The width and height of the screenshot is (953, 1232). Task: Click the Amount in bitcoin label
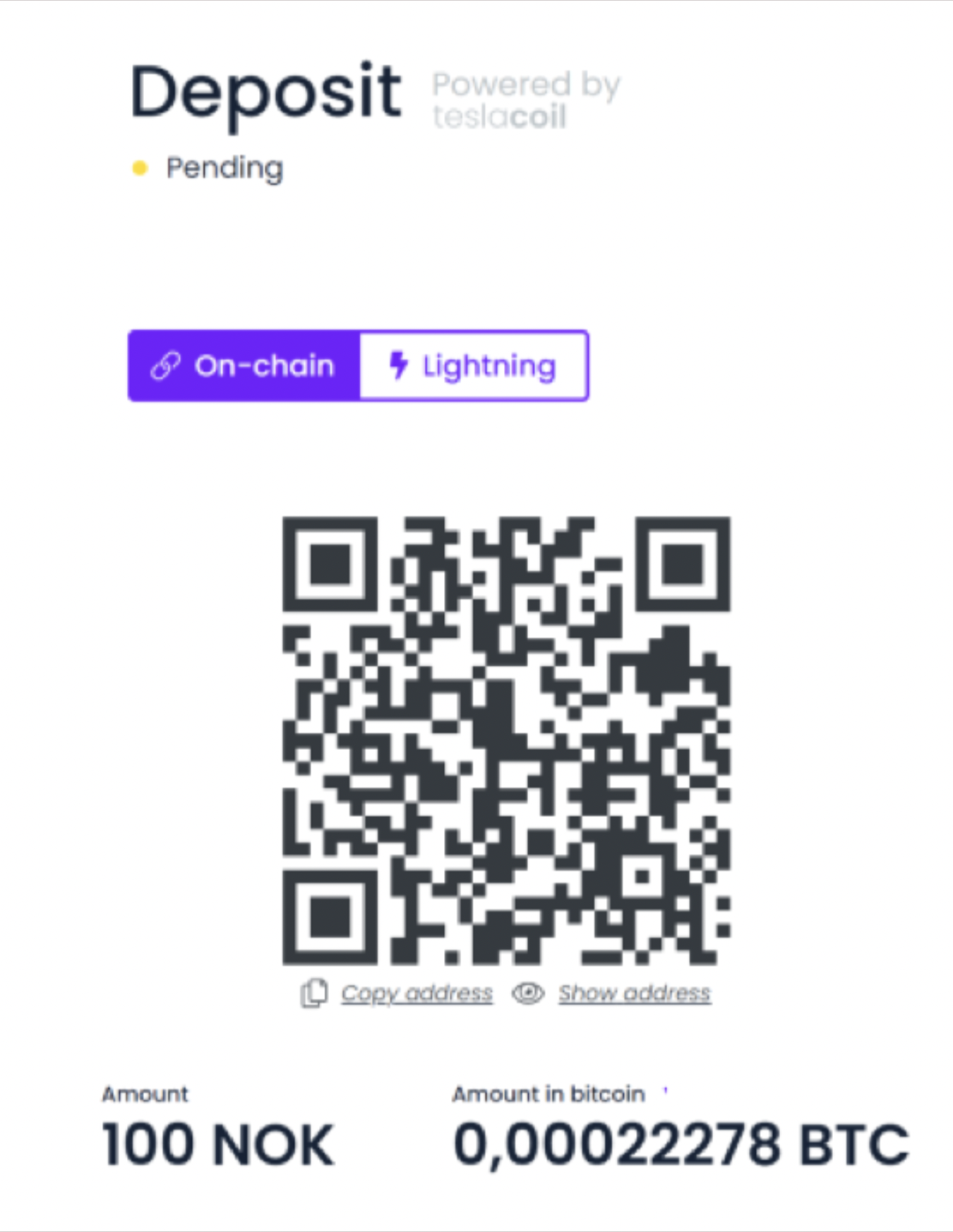pyautogui.click(x=549, y=1094)
